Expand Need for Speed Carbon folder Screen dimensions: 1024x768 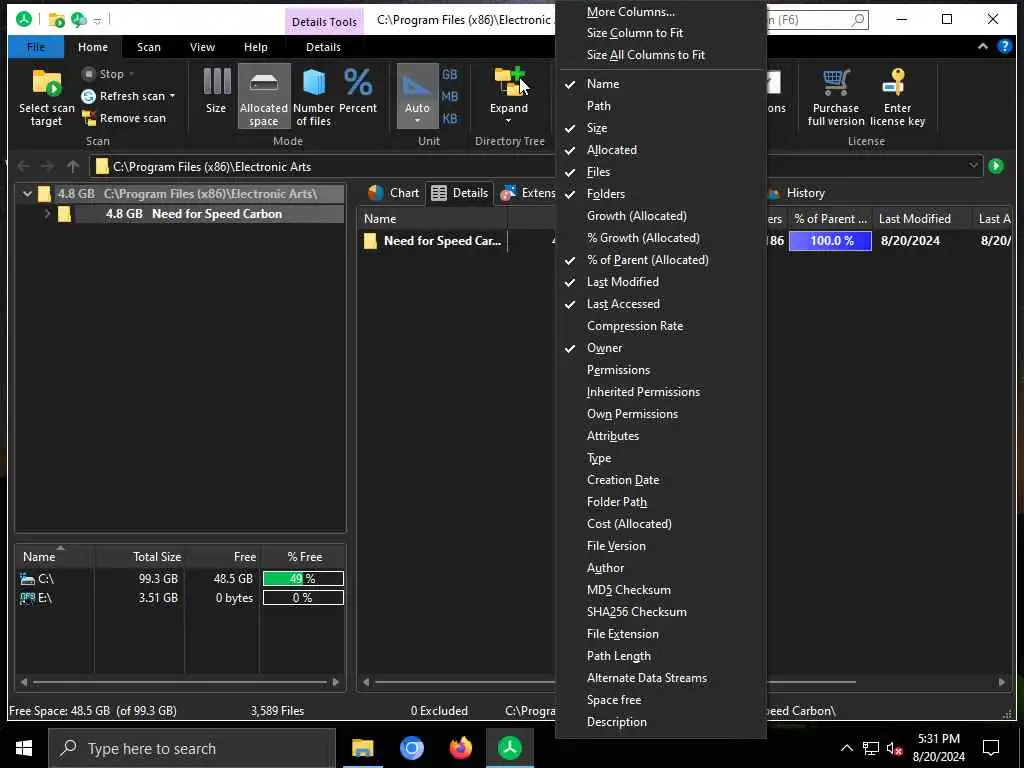pos(47,214)
